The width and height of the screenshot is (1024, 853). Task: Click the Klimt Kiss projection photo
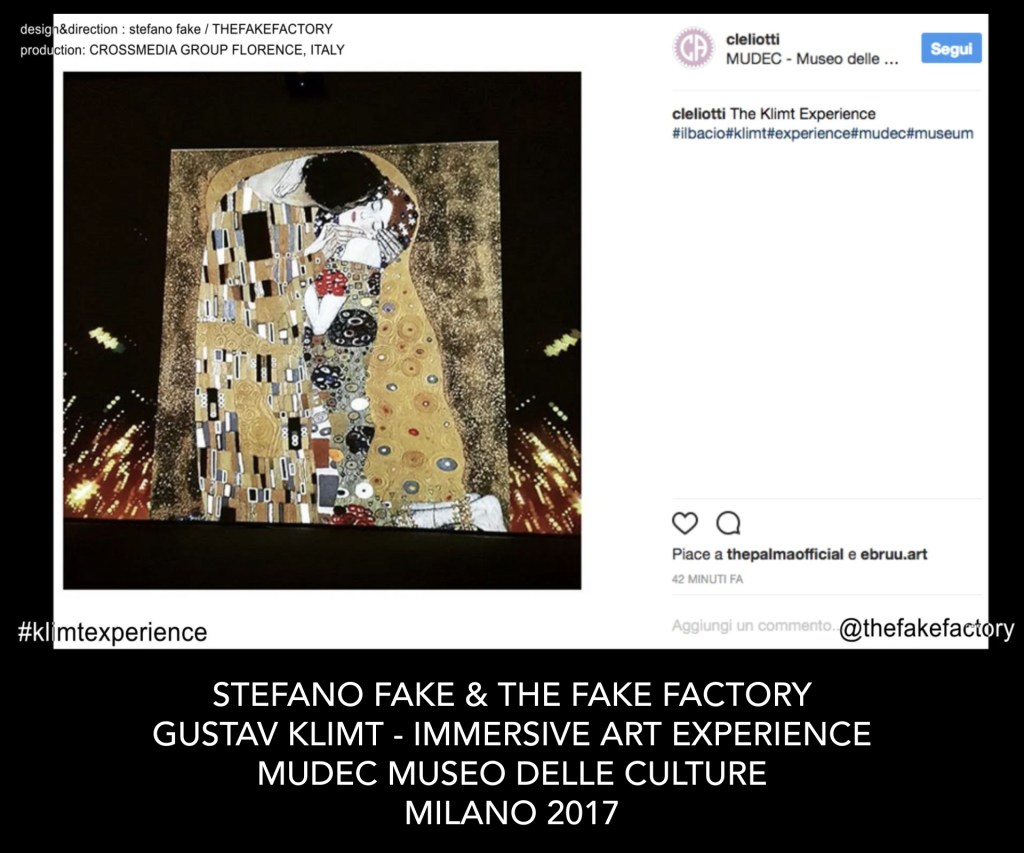322,330
